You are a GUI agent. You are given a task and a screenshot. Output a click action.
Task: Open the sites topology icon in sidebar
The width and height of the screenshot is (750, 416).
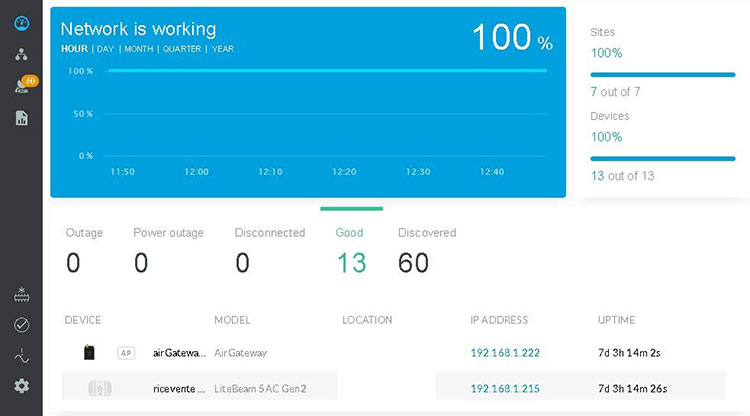pos(21,55)
